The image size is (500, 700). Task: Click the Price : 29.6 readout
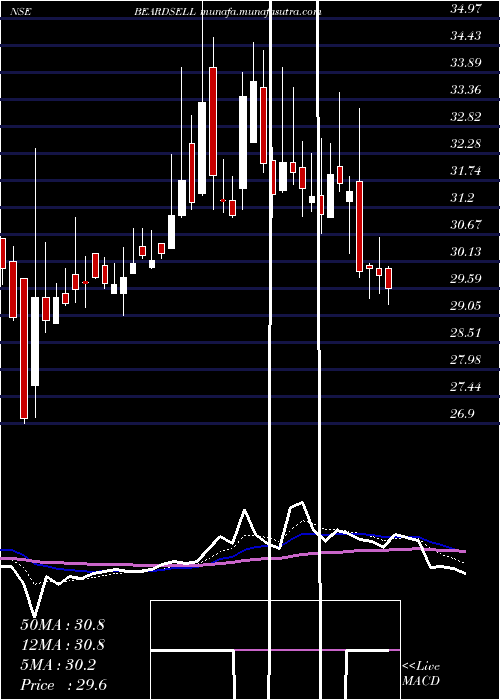coord(63,685)
